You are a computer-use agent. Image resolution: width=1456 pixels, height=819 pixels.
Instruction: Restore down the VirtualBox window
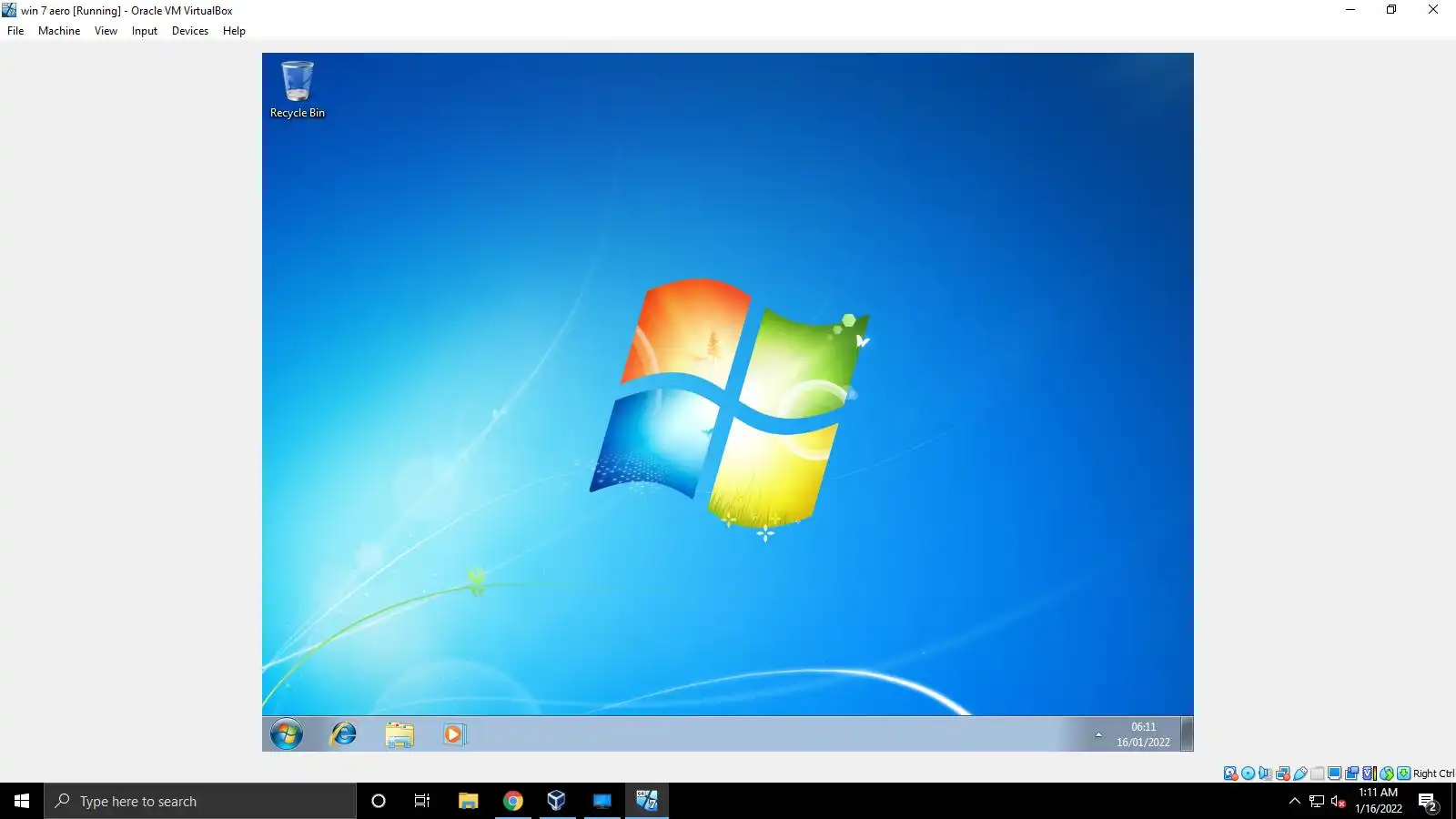click(1391, 10)
